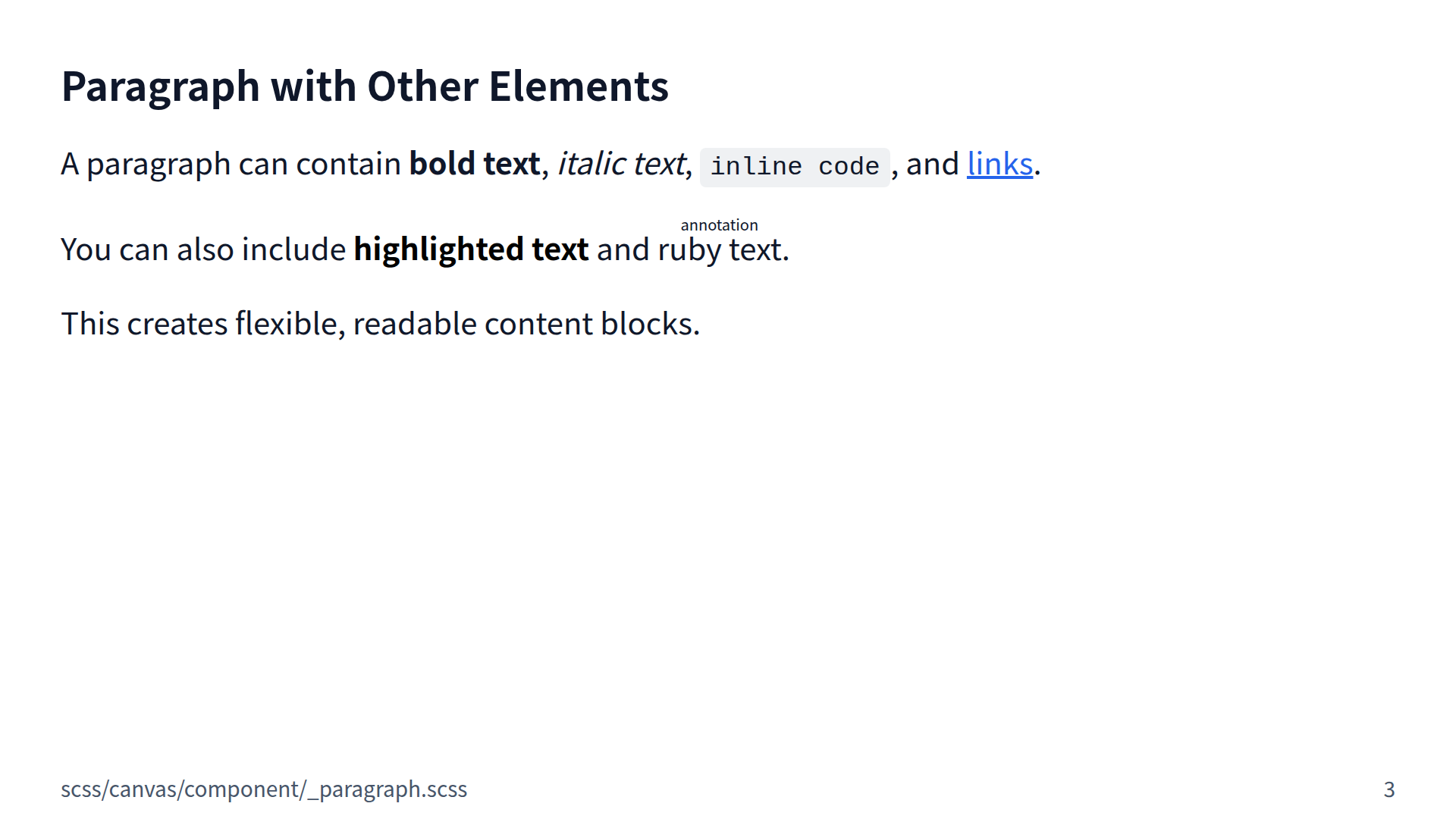Click the words "content blocks."
The height and width of the screenshot is (819, 1456).
(591, 325)
